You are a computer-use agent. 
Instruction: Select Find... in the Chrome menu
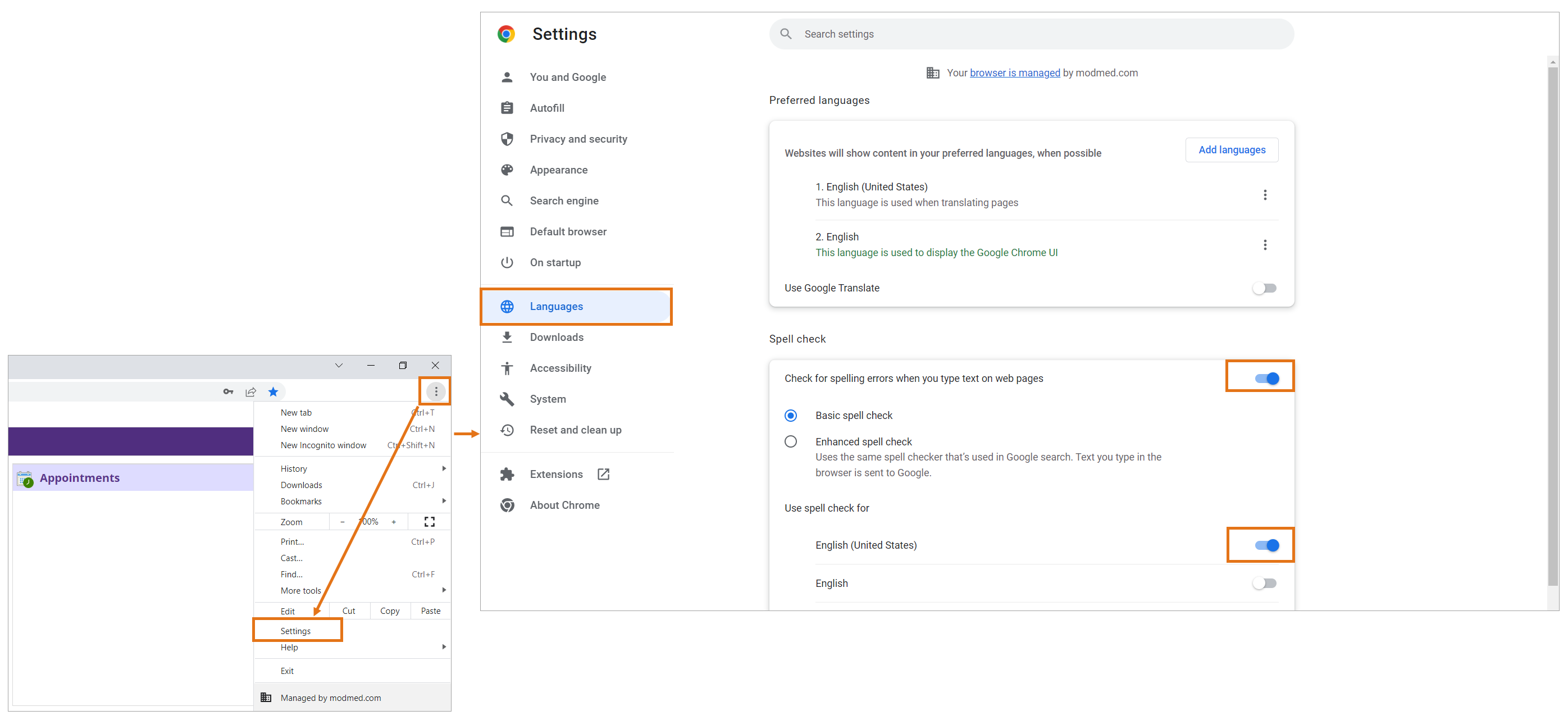click(x=352, y=575)
